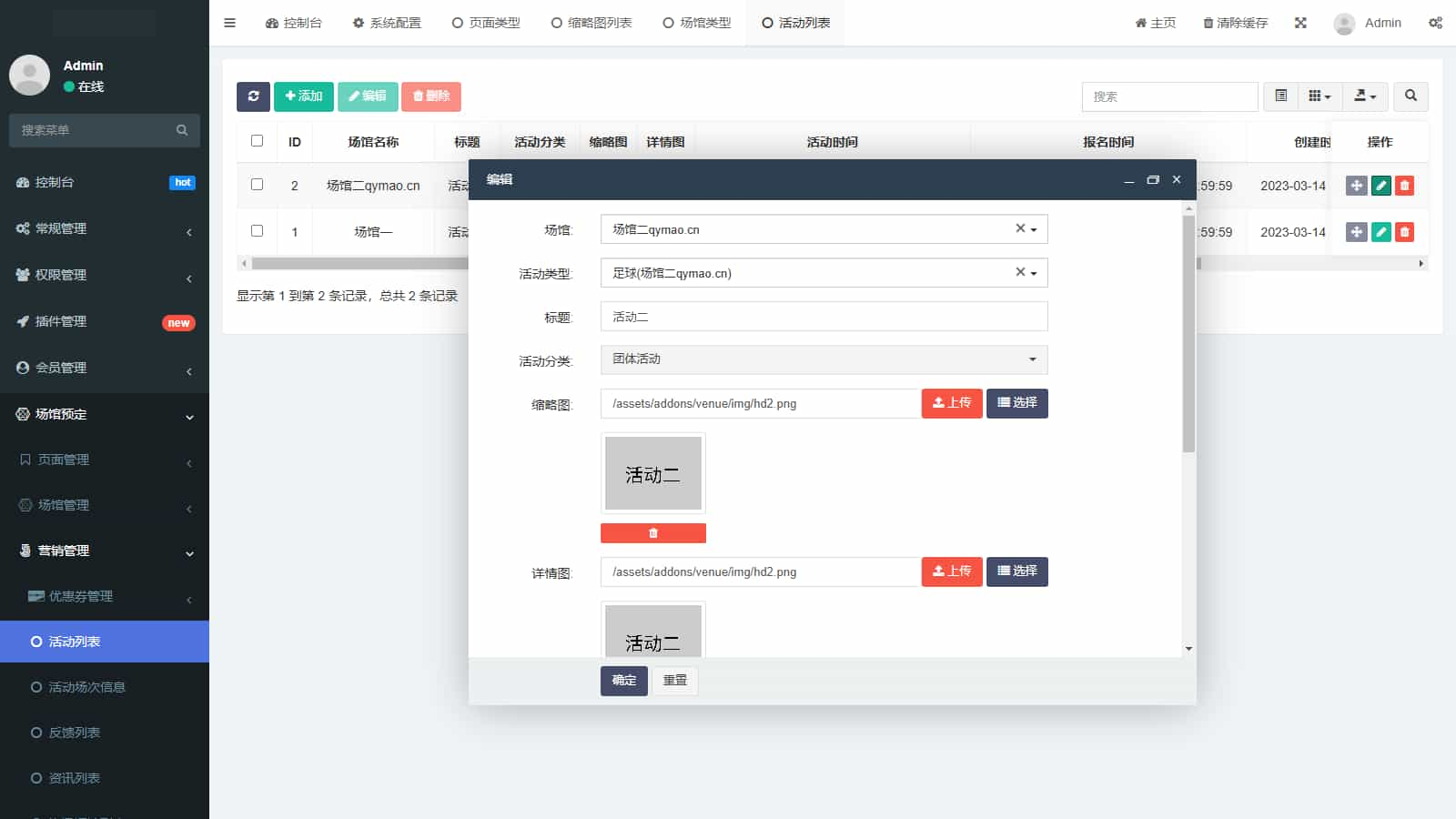Click the 上传 upload button for 缩略图
The width and height of the screenshot is (1456, 819).
(951, 403)
